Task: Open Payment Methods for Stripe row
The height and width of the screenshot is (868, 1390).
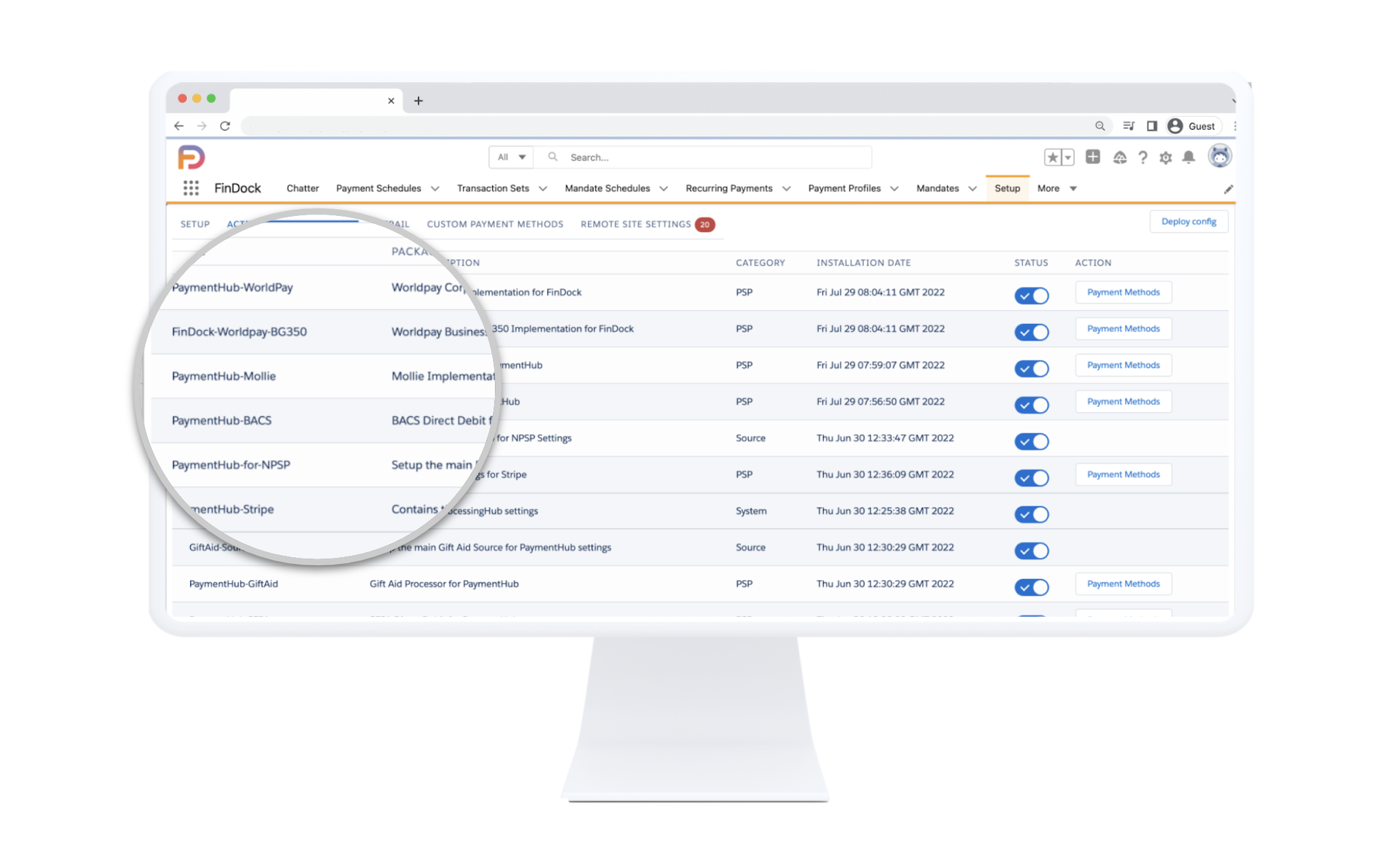Action: (x=1123, y=474)
